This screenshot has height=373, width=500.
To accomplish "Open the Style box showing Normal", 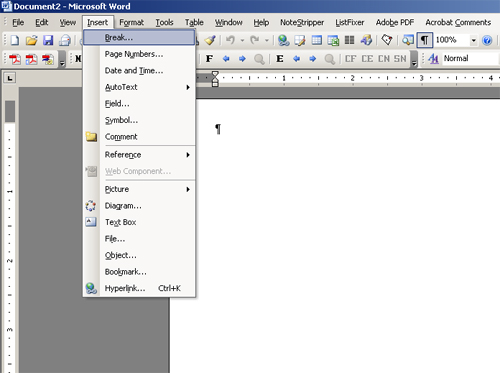I will [x=470, y=58].
